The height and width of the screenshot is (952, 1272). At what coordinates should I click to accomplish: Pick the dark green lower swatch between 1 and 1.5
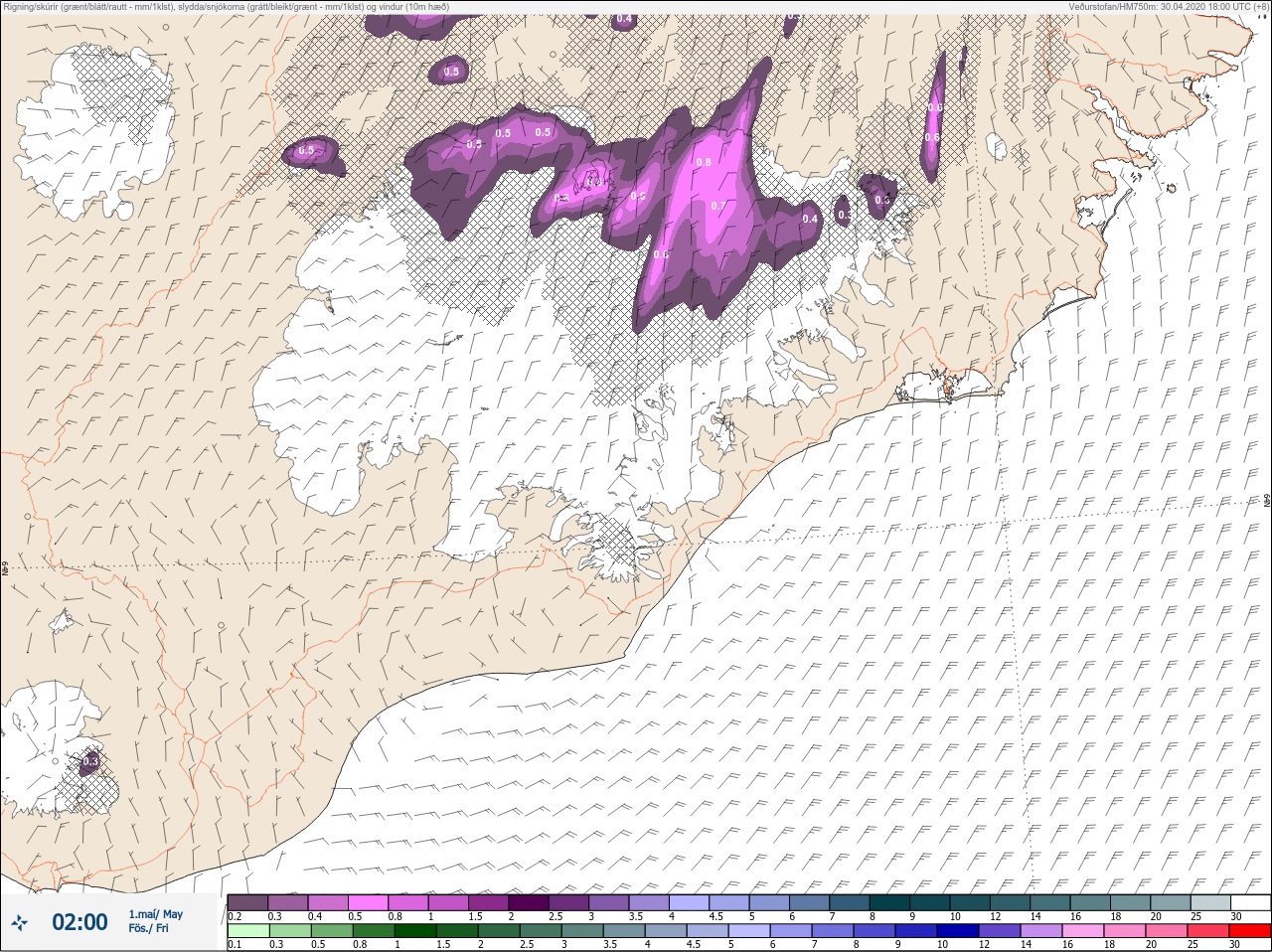[415, 931]
